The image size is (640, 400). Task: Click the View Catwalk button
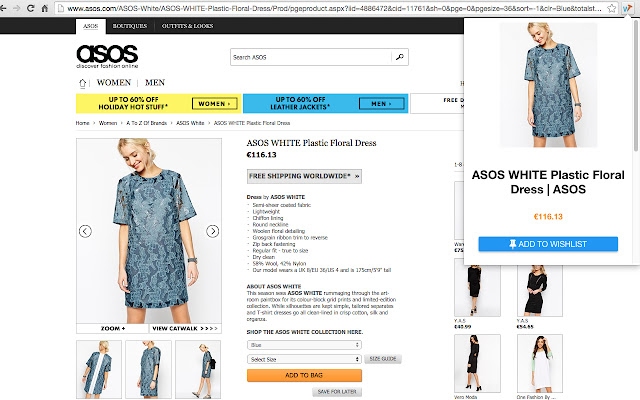[x=185, y=329]
